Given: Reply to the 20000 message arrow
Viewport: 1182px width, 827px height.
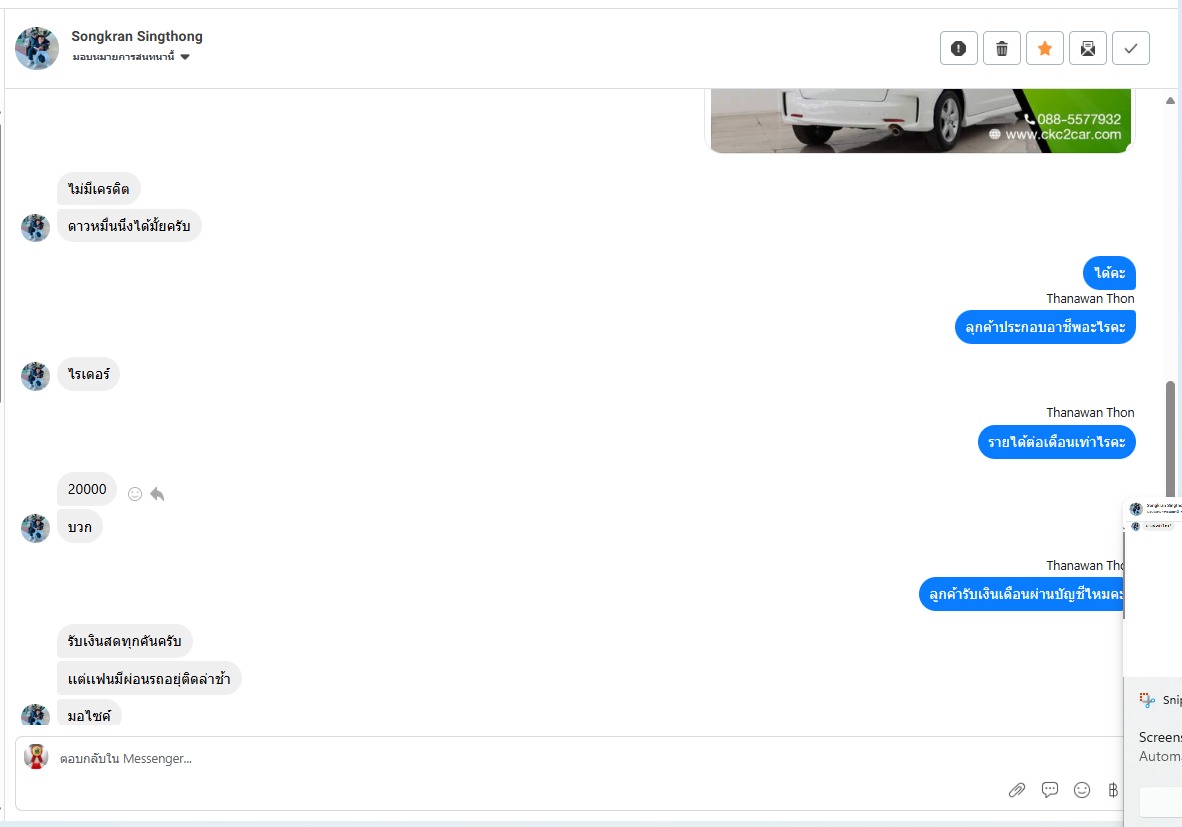Looking at the screenshot, I should (x=157, y=494).
